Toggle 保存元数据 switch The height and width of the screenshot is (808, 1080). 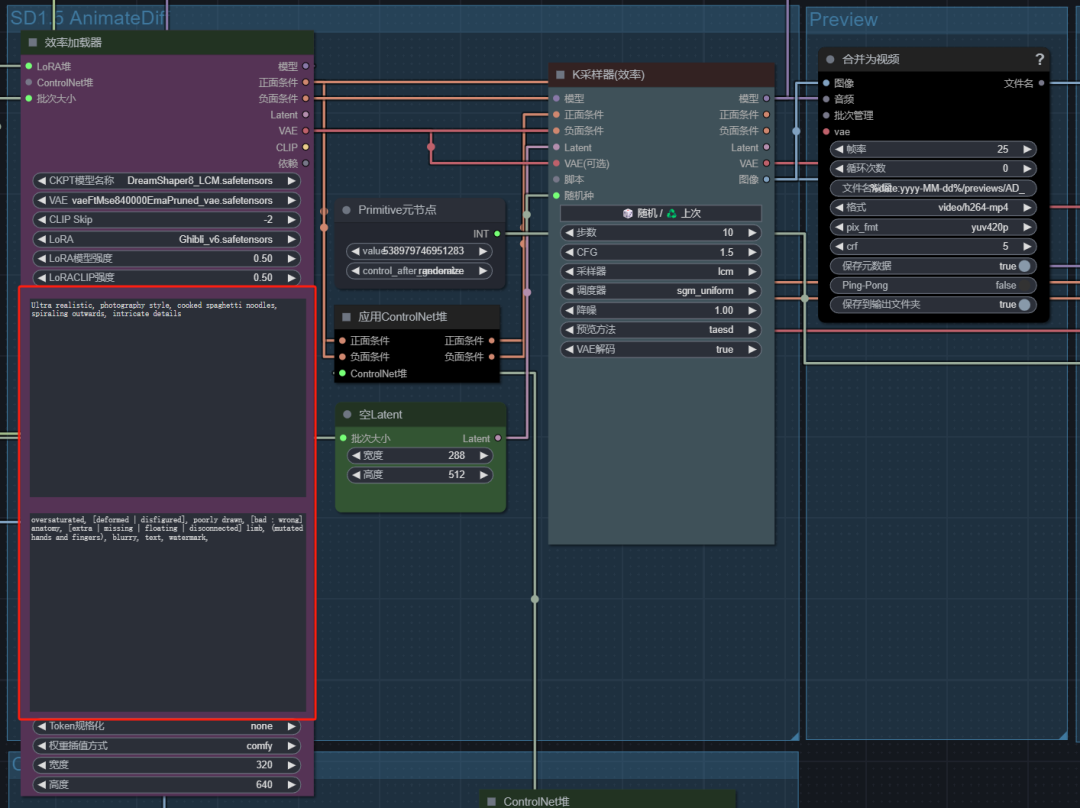(1023, 266)
